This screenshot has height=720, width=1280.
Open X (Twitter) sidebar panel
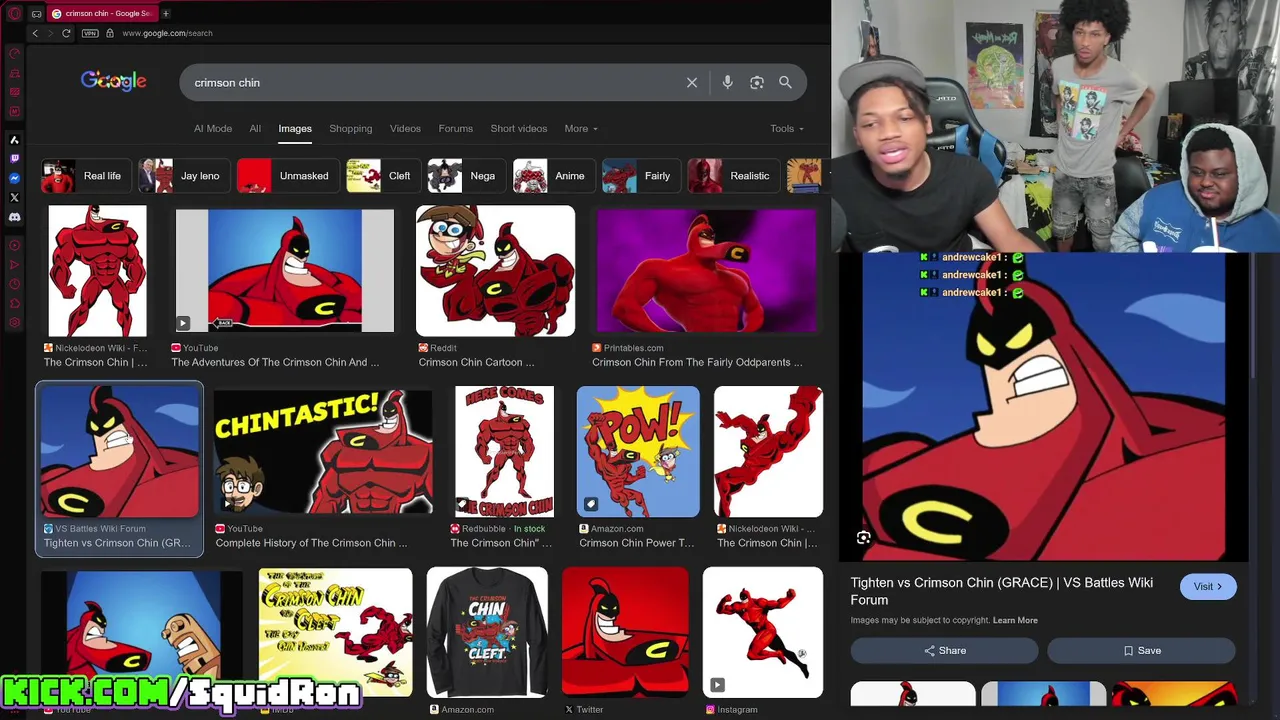pos(14,197)
